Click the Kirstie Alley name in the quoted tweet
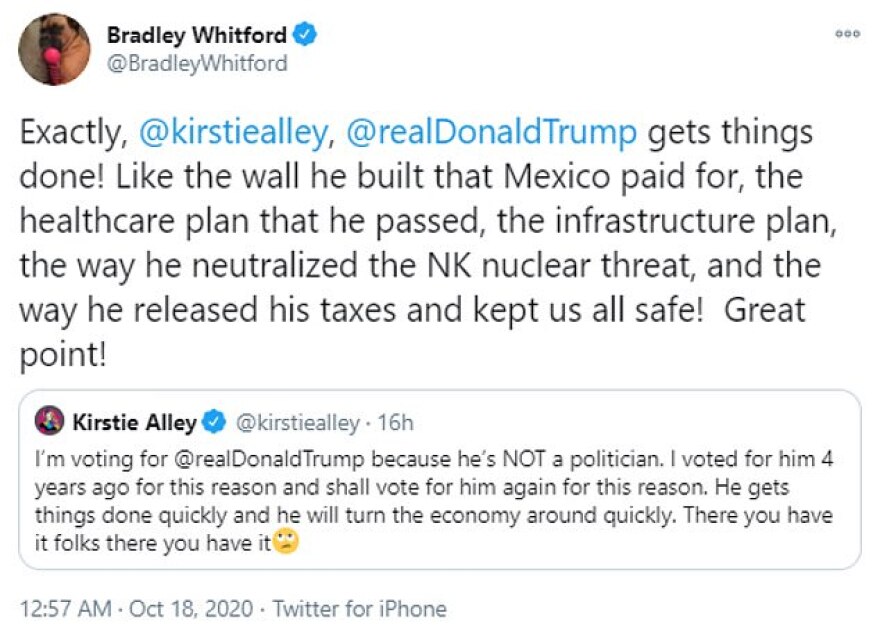Viewport: 880px width, 638px height. [x=134, y=422]
